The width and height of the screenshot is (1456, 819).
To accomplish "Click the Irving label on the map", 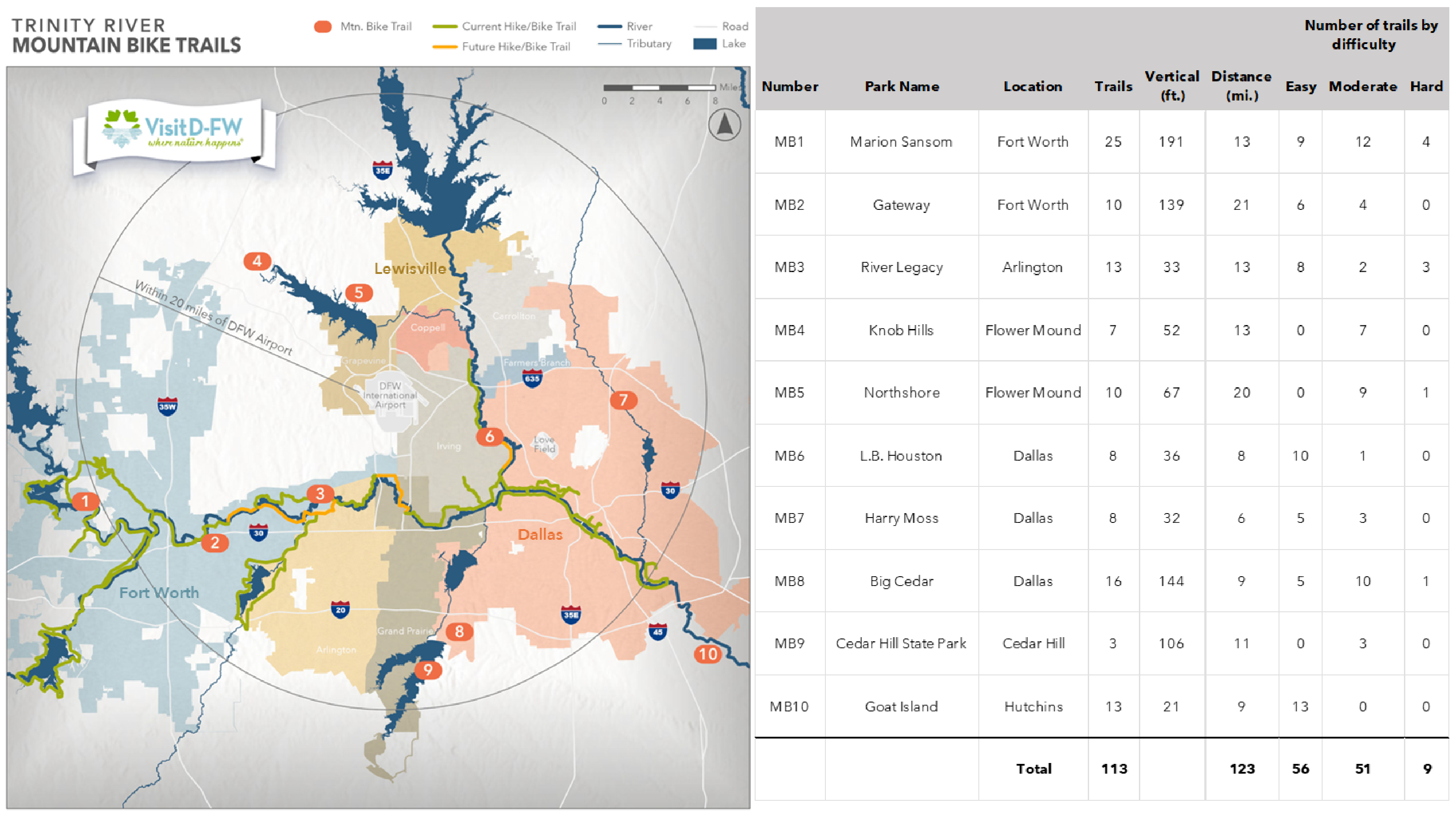I will click(x=449, y=446).
